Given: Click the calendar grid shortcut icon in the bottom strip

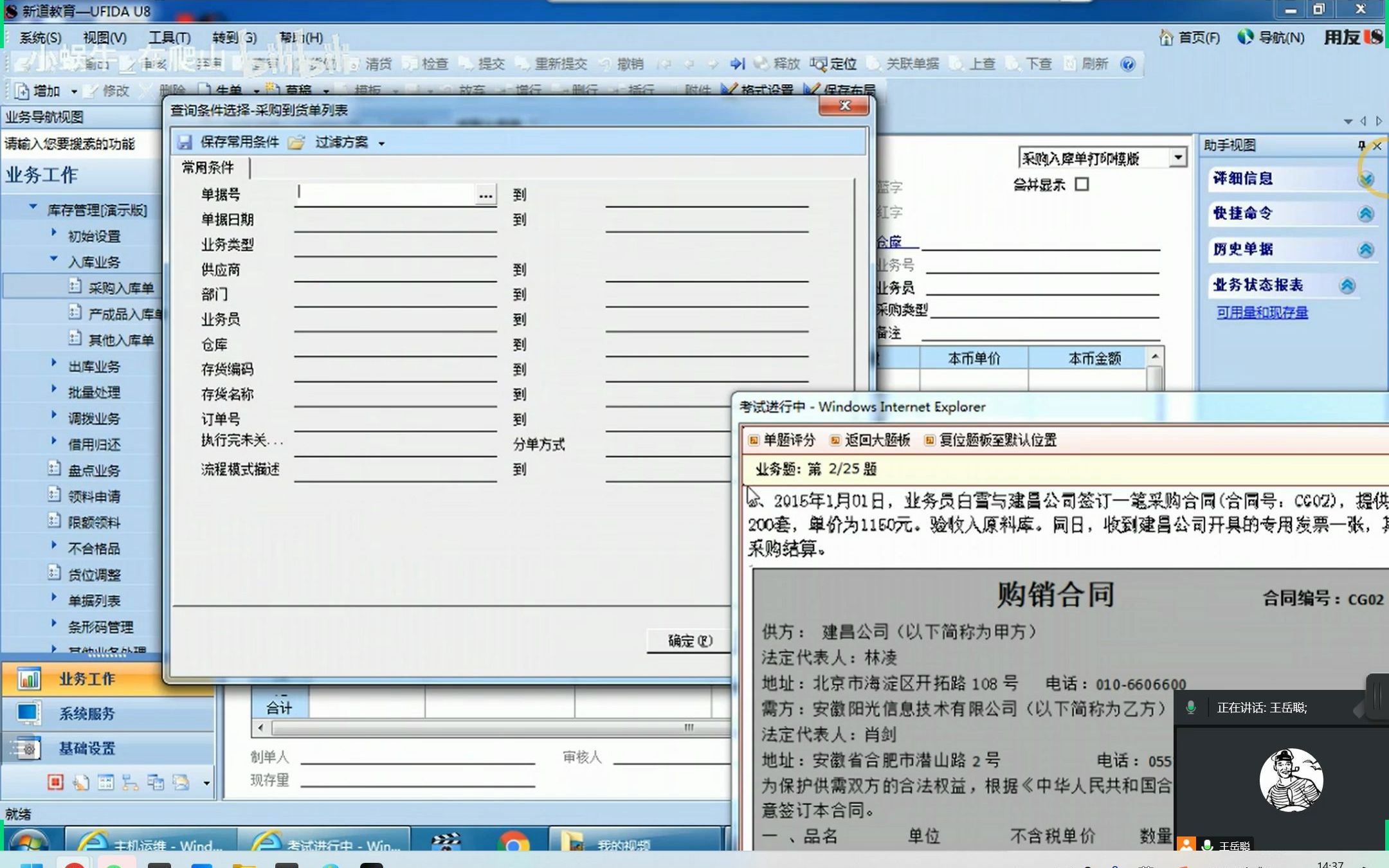Looking at the screenshot, I should pyautogui.click(x=105, y=782).
